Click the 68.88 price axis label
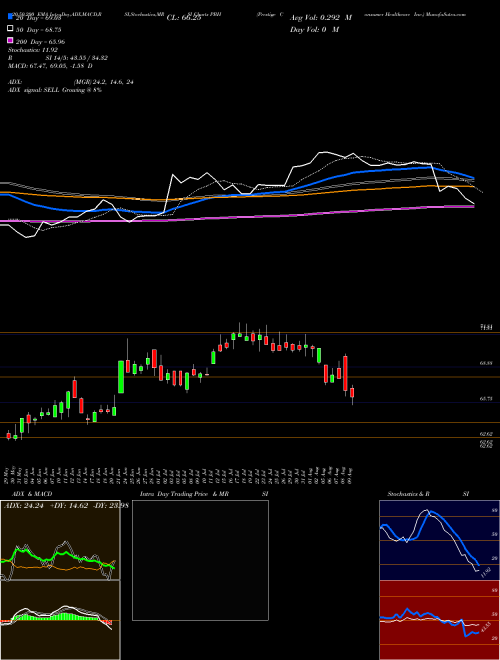Image resolution: width=500 pixels, height=660 pixels. (485, 362)
